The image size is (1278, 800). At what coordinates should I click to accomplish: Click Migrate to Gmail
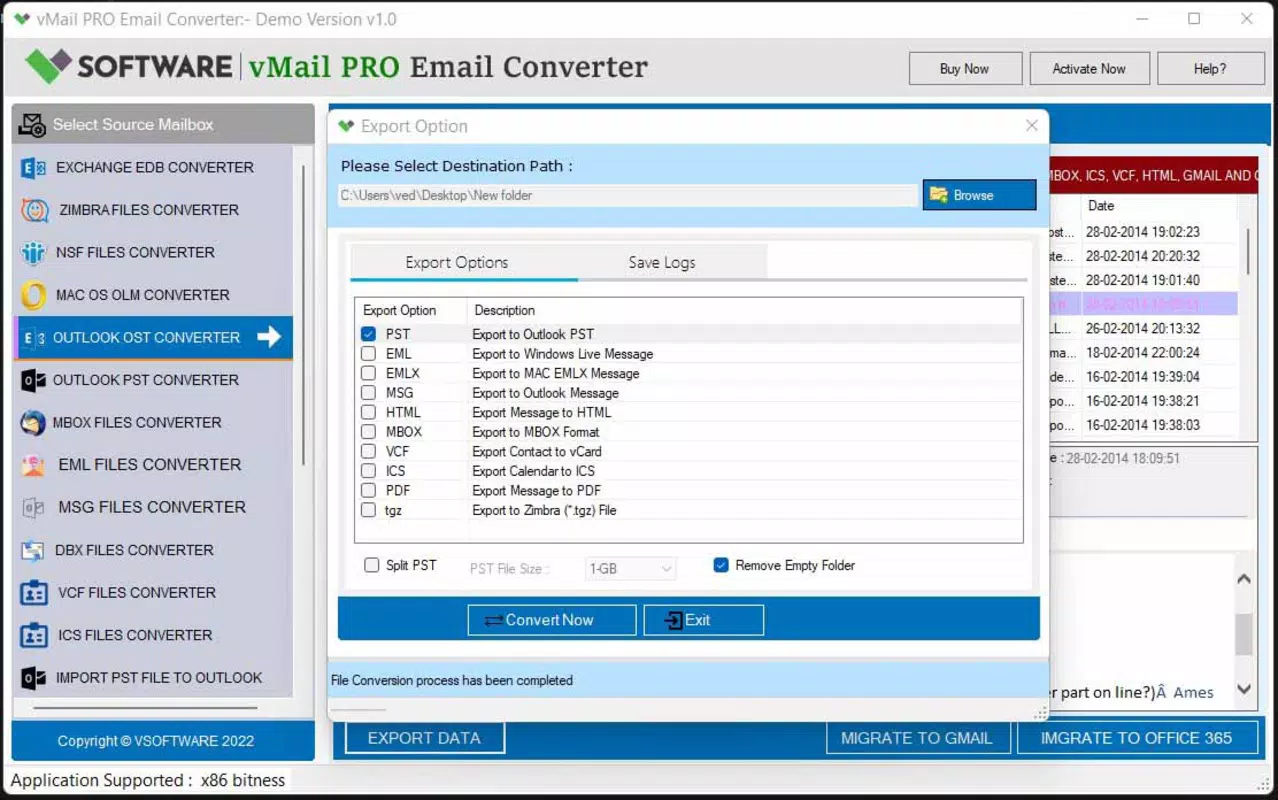[917, 738]
